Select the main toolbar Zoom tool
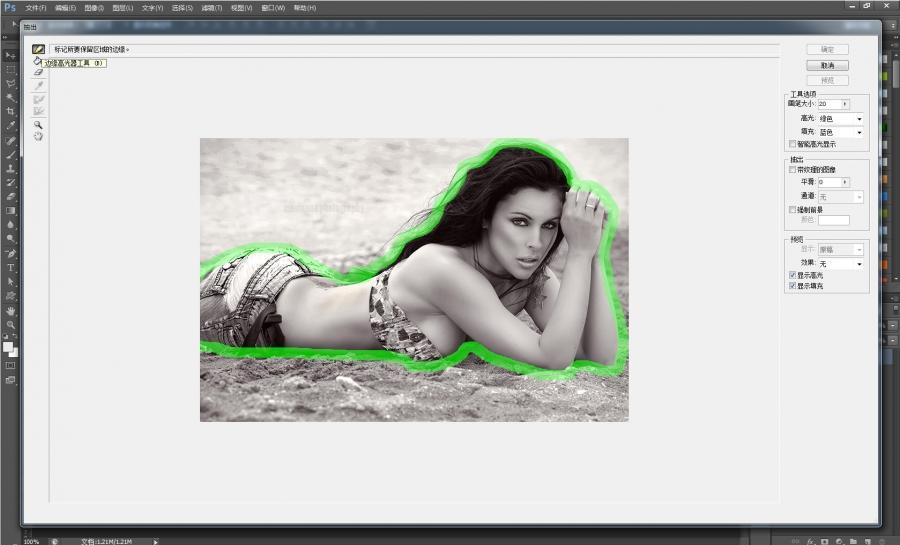Viewport: 900px width, 545px height. pyautogui.click(x=10, y=324)
